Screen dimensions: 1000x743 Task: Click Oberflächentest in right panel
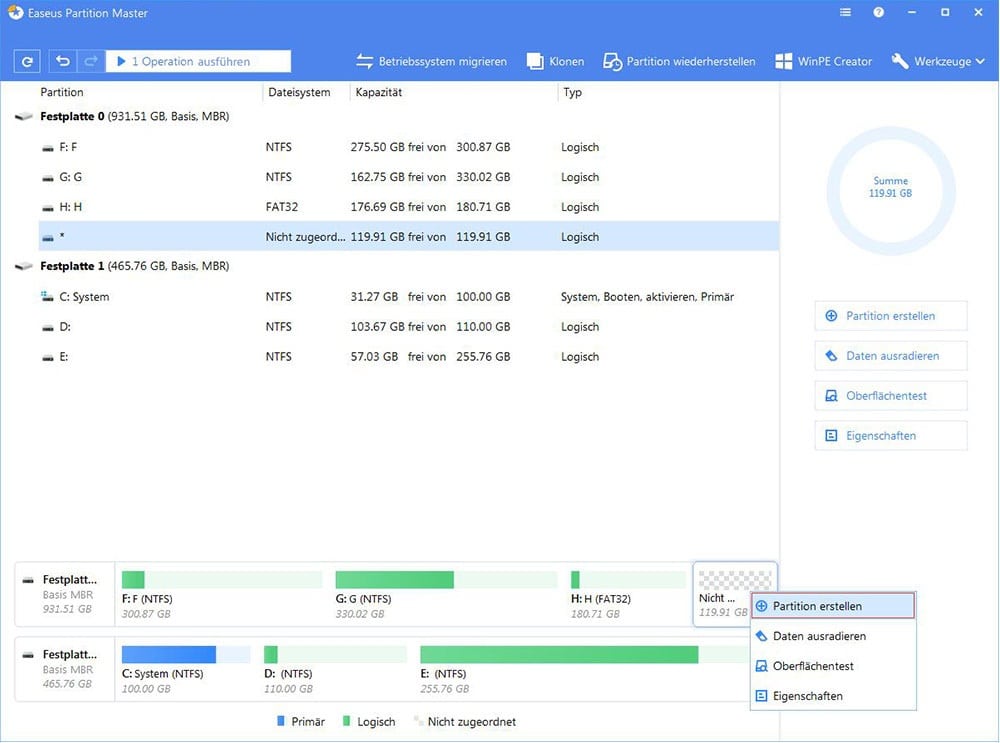pyautogui.click(x=891, y=396)
